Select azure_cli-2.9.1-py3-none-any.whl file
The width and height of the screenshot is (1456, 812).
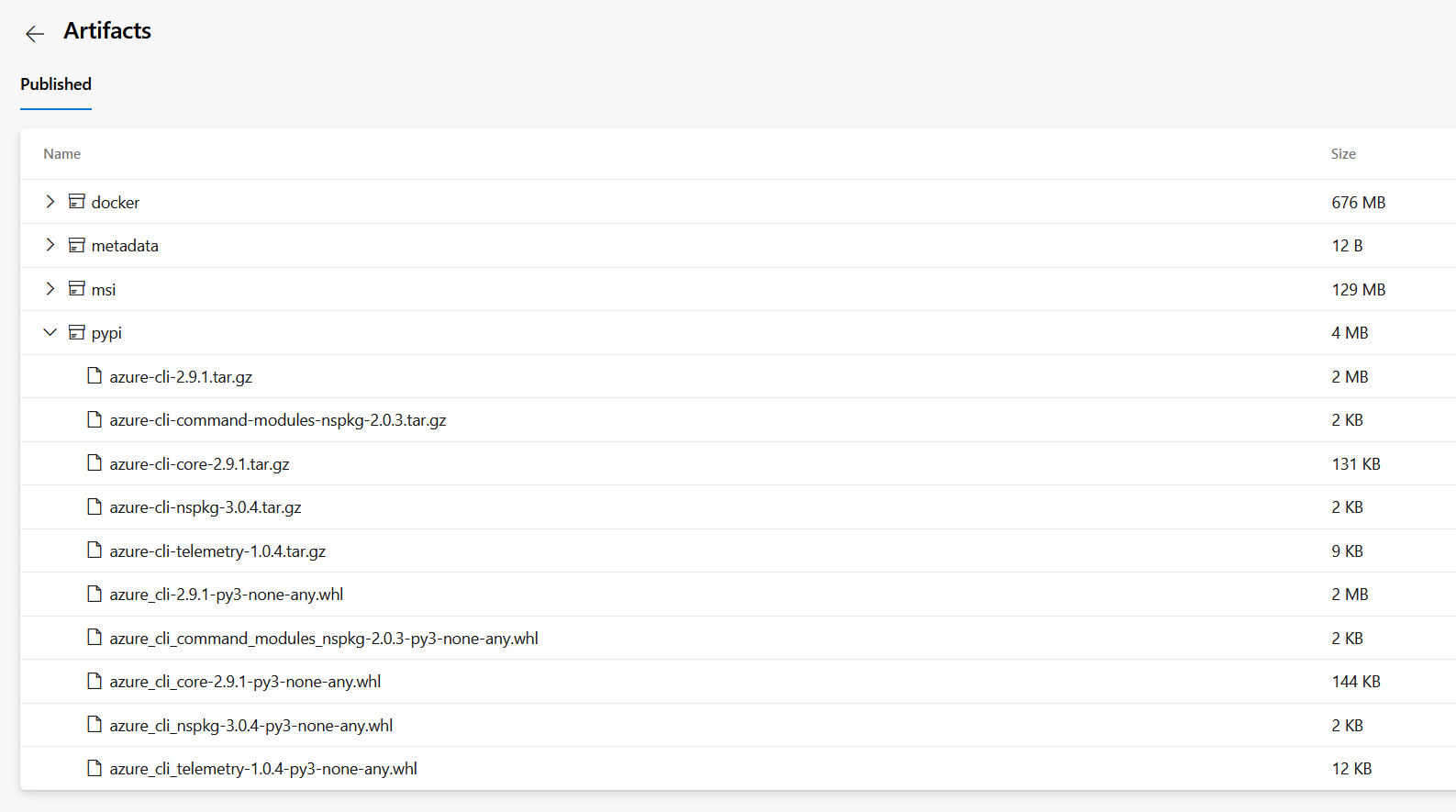[226, 595]
